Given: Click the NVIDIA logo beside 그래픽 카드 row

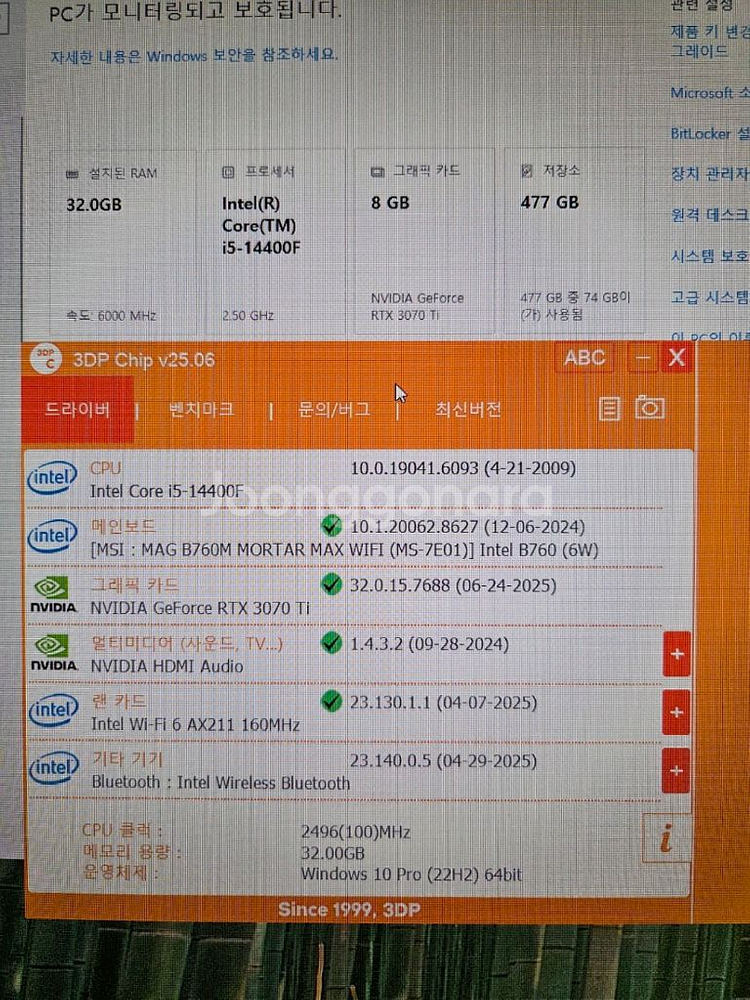Looking at the screenshot, I should (x=54, y=595).
